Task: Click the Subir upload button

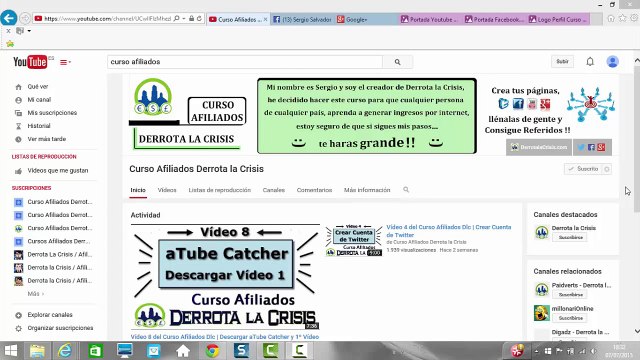Action: coord(562,62)
